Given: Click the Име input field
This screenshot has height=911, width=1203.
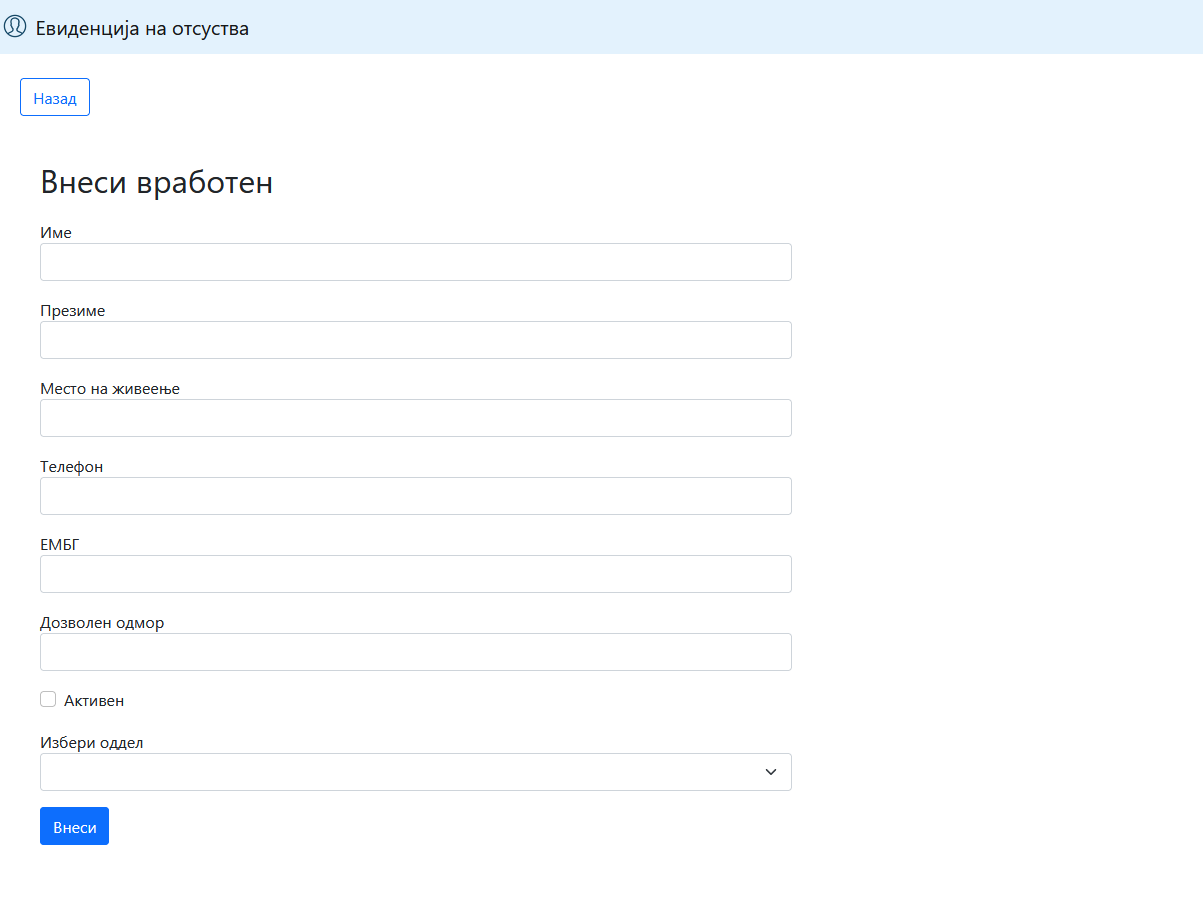Looking at the screenshot, I should (415, 262).
